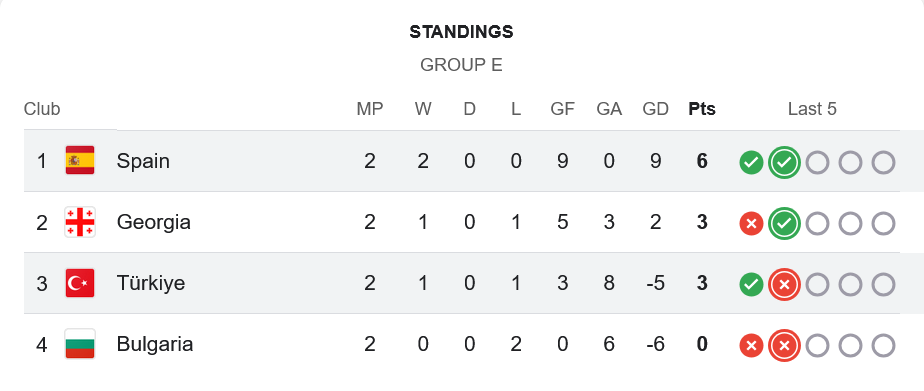
Task: Select Georgia's red loss result icon
Action: (x=751, y=224)
